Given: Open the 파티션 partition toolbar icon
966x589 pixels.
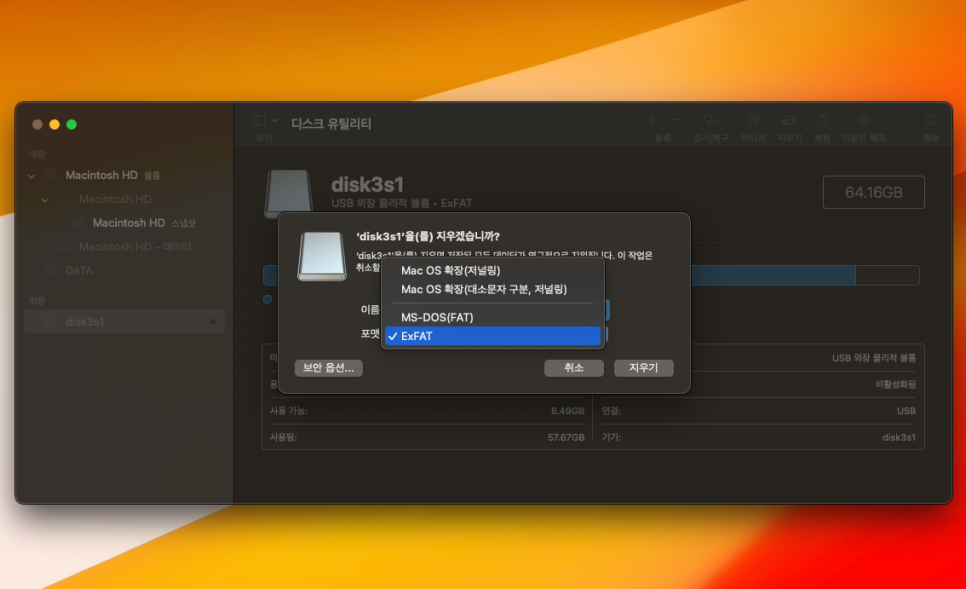Looking at the screenshot, I should coord(753,120).
